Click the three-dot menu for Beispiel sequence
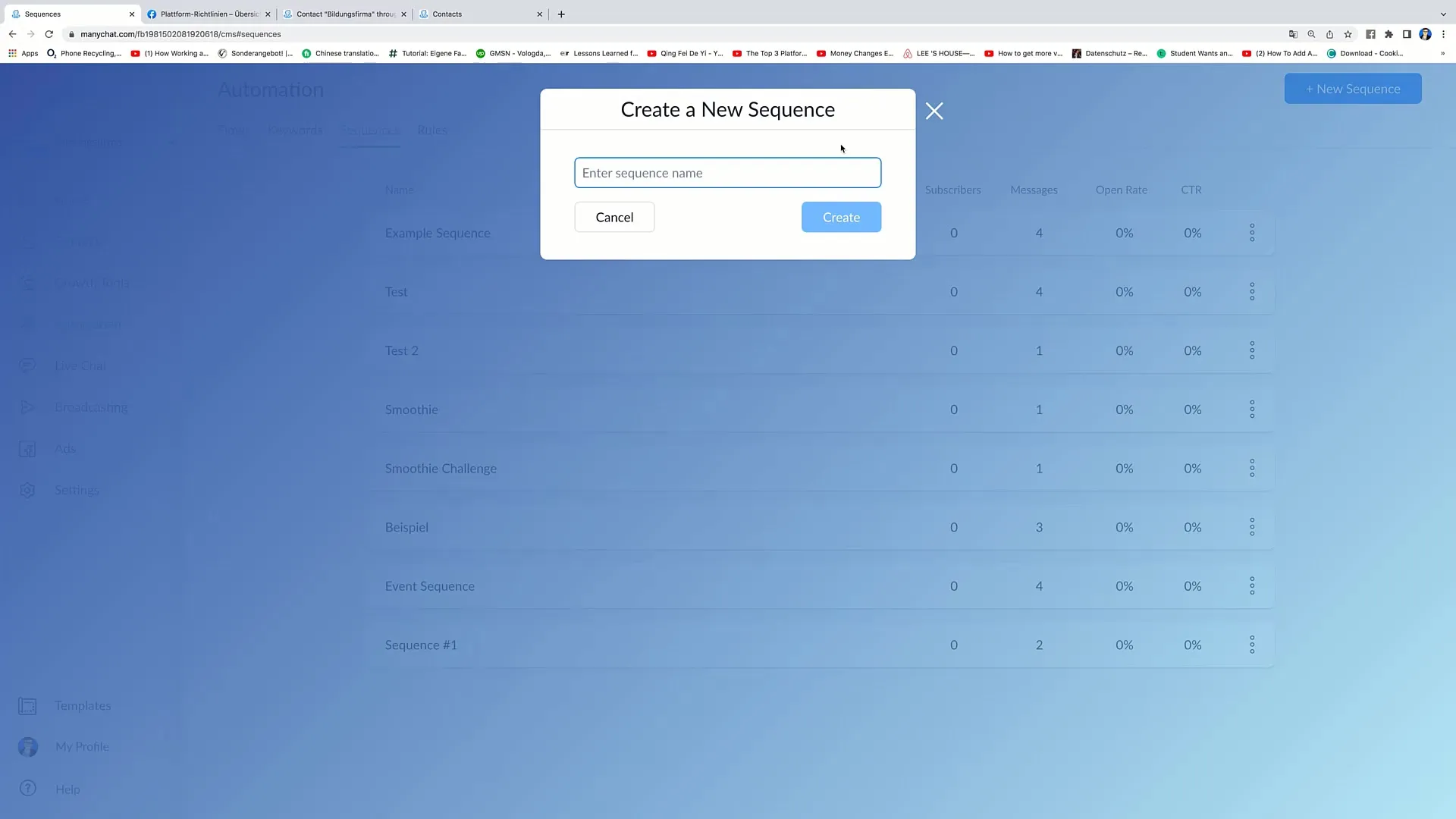 coord(1252,527)
